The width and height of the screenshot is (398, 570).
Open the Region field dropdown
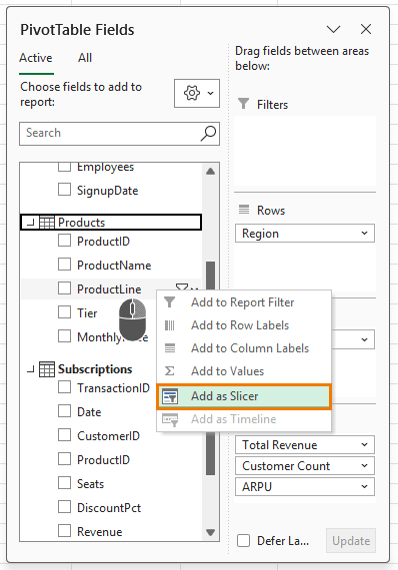pos(365,233)
